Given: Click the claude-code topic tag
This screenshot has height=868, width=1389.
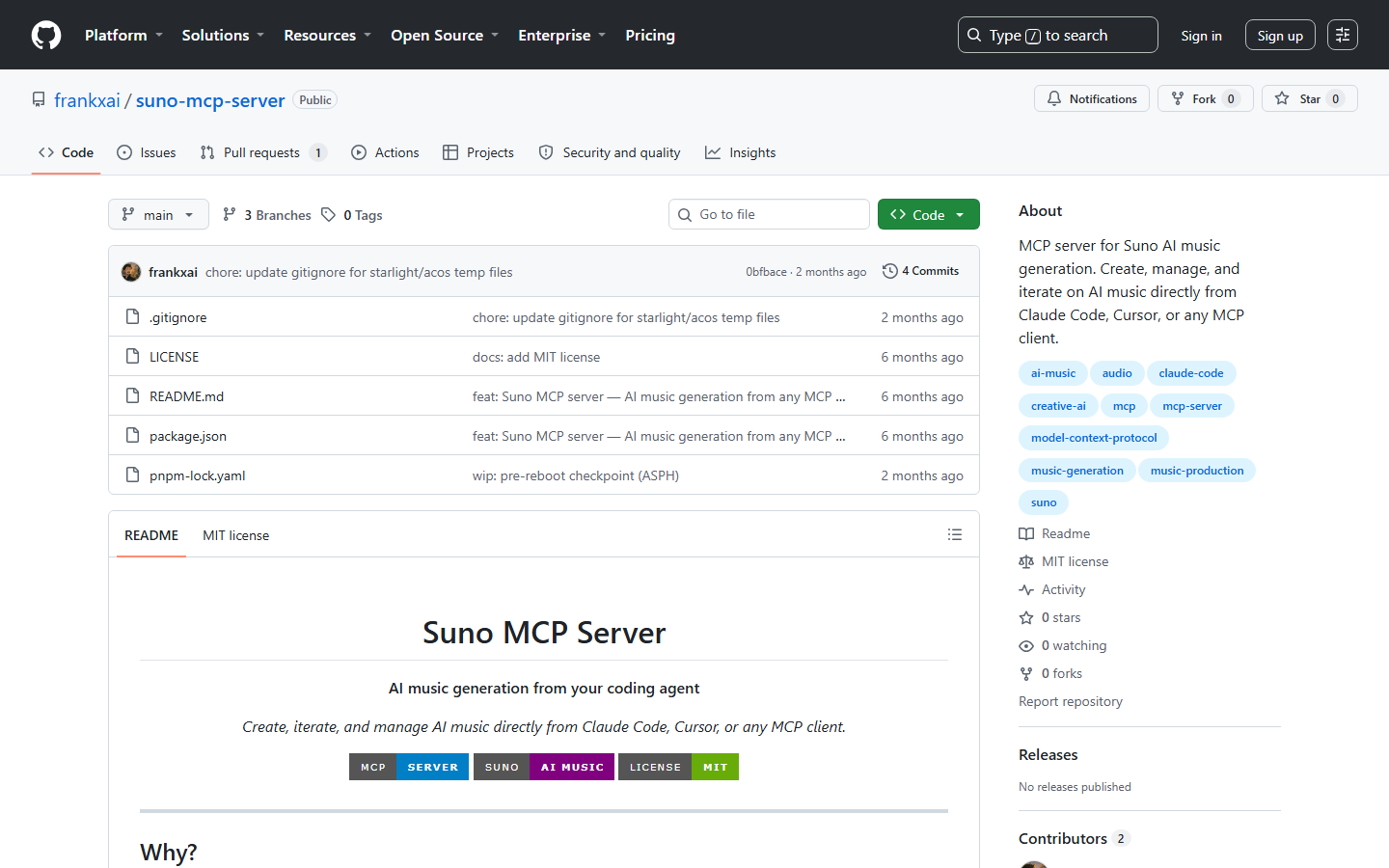Looking at the screenshot, I should (1191, 373).
